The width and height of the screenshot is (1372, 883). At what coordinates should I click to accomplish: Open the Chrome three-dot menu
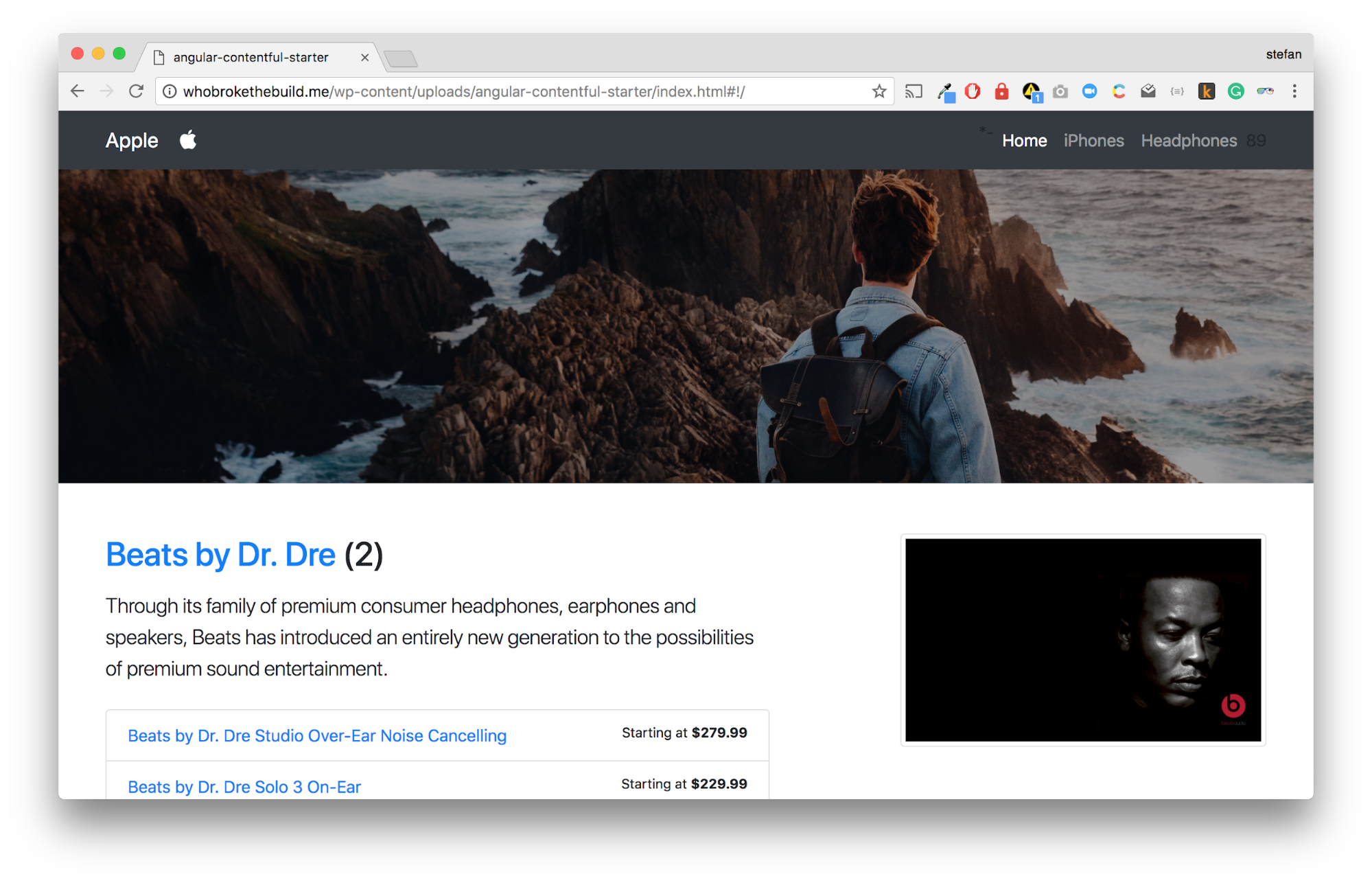(1294, 91)
